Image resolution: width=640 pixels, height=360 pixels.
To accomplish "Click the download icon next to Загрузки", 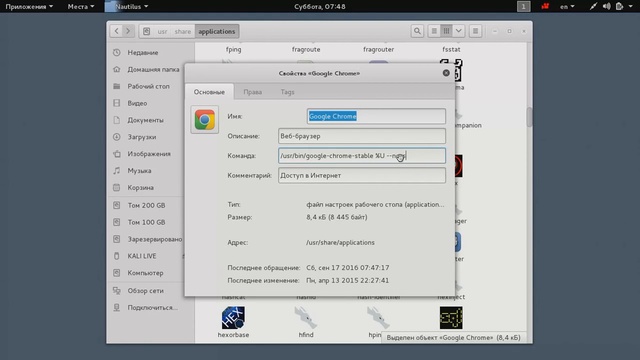I will coord(117,137).
